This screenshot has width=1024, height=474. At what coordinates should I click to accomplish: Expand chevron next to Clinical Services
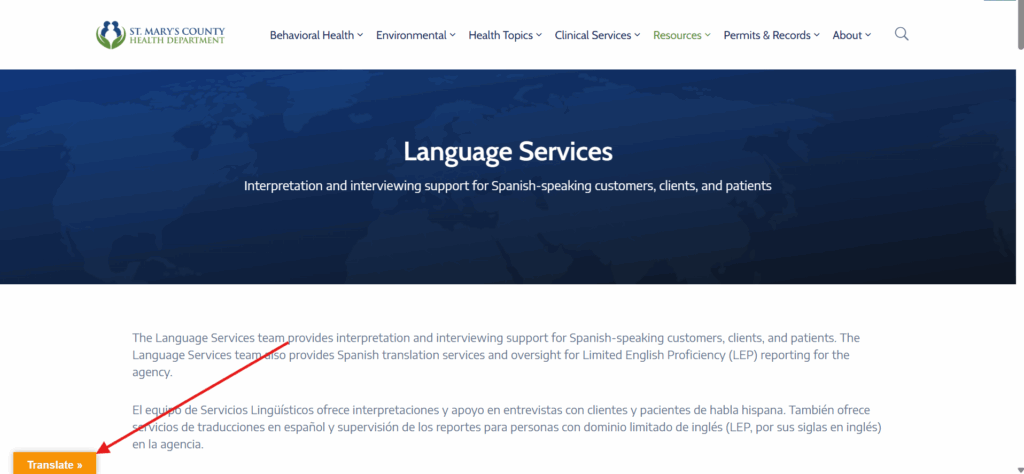click(637, 35)
